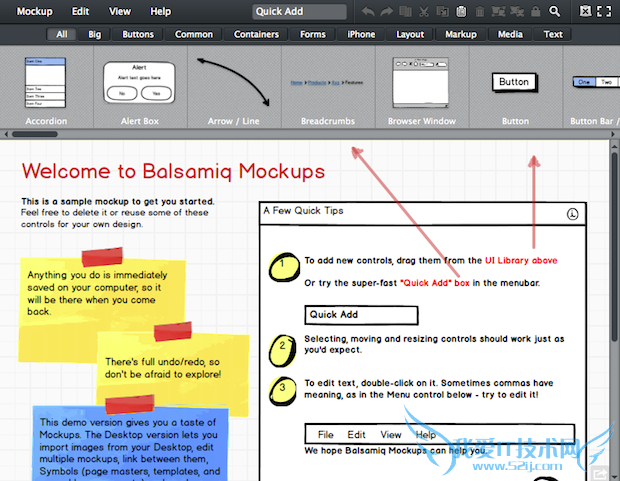Viewport: 620px width, 481px height.
Task: Open the Mockup menu
Action: [34, 11]
